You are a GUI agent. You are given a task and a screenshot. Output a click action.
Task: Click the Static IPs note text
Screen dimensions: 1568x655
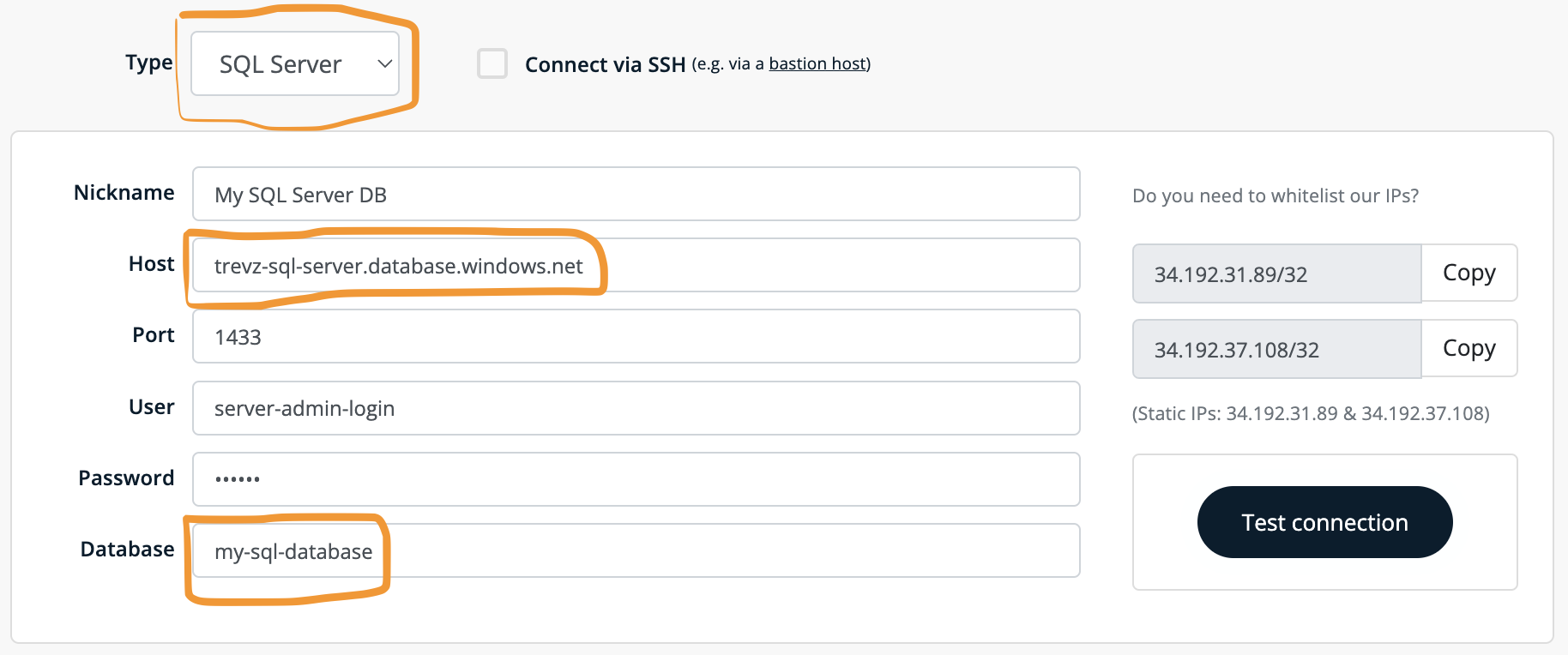pos(1311,413)
